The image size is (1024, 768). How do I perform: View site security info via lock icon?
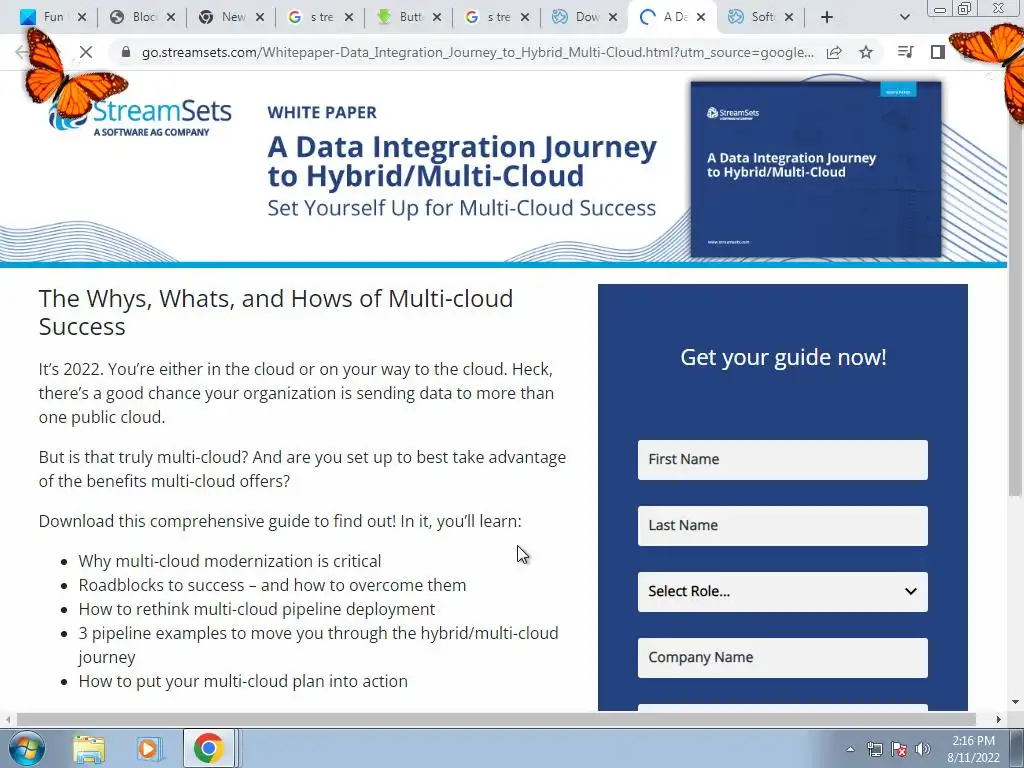click(x=126, y=52)
